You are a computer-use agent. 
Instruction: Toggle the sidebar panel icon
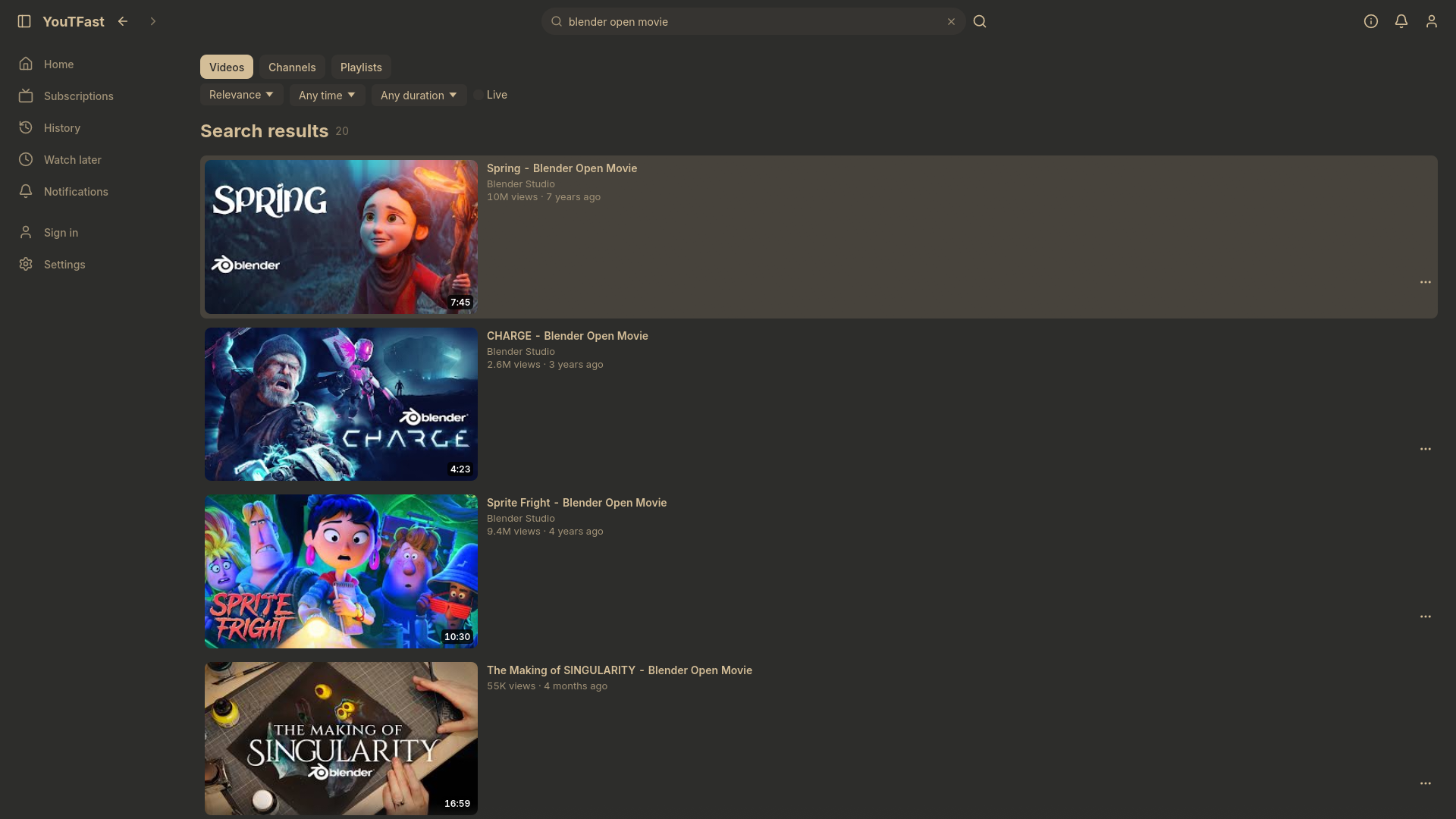(x=24, y=21)
